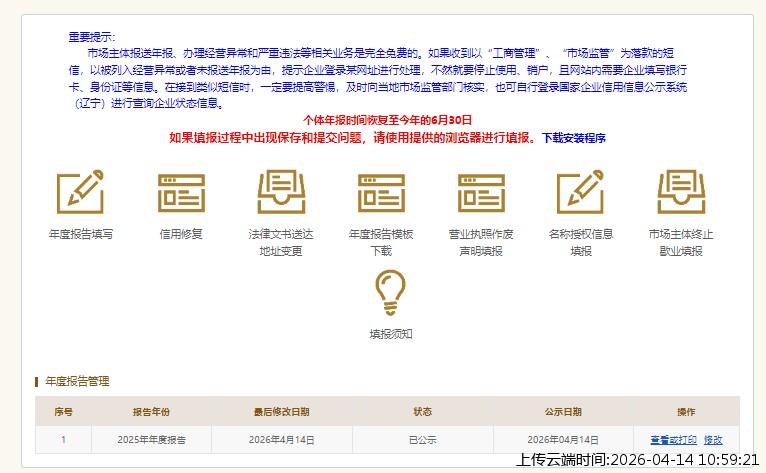This screenshot has height=473, width=766.
Task: Click the red 个体年报时间恢复至今年的6月30日 notice
Action: (x=387, y=120)
